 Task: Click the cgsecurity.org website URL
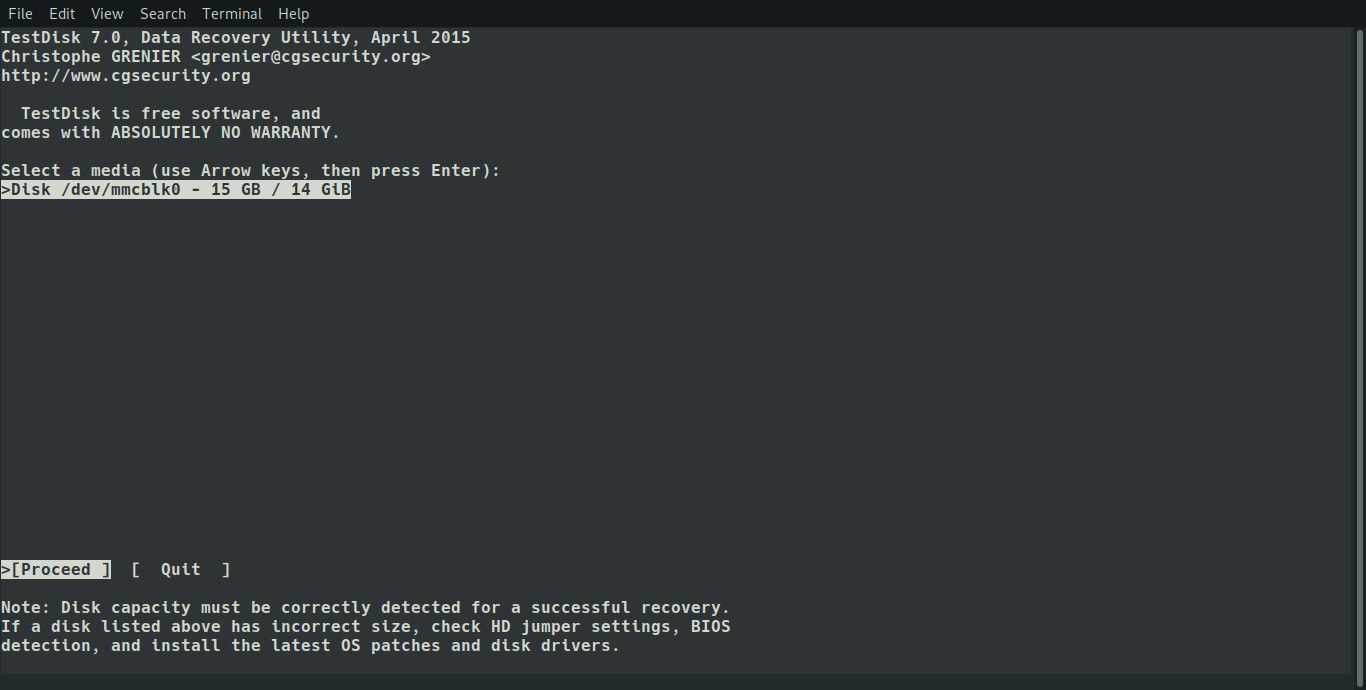(126, 76)
